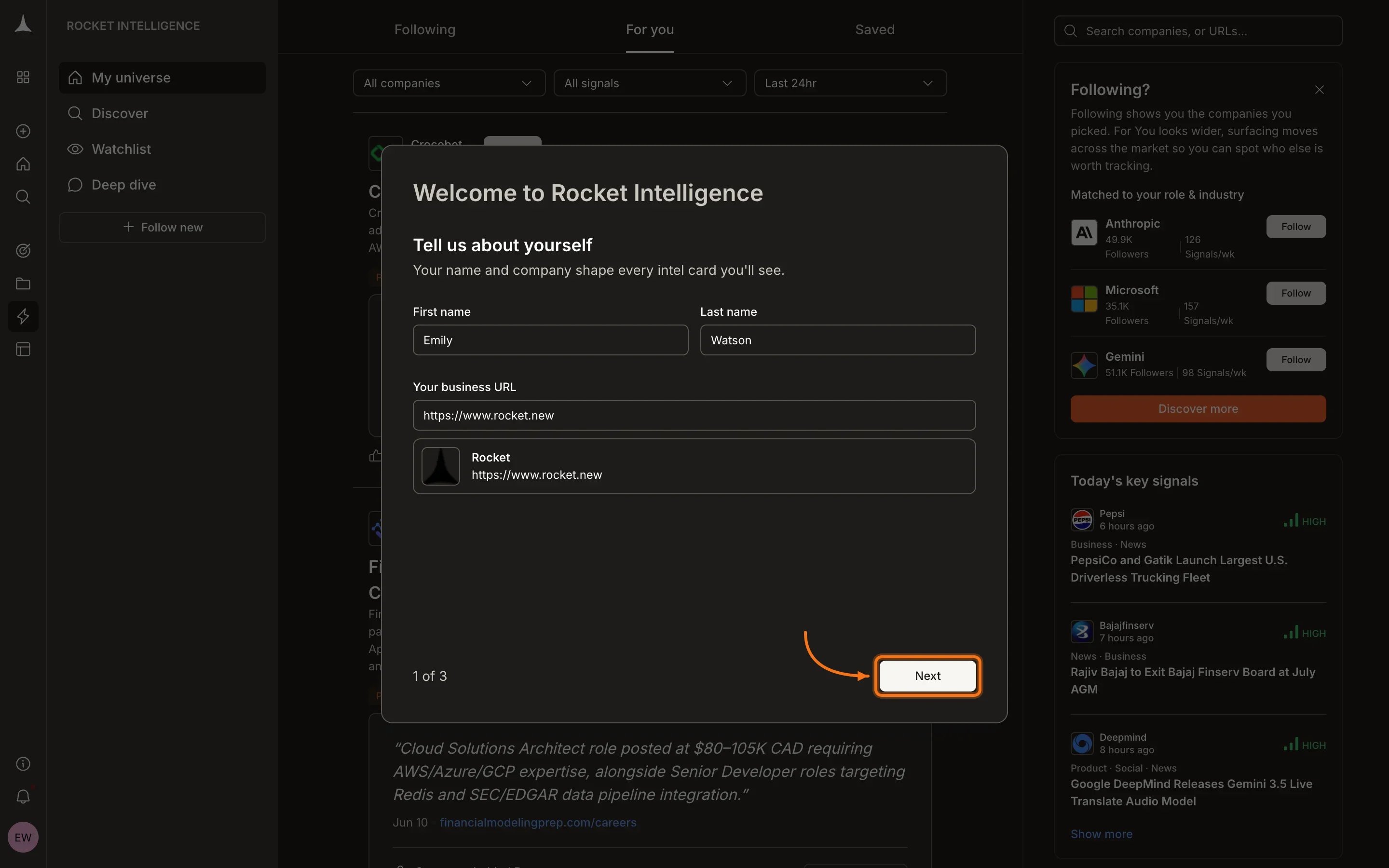This screenshot has height=868, width=1389.
Task: Click the Follow new button
Action: pos(163,227)
